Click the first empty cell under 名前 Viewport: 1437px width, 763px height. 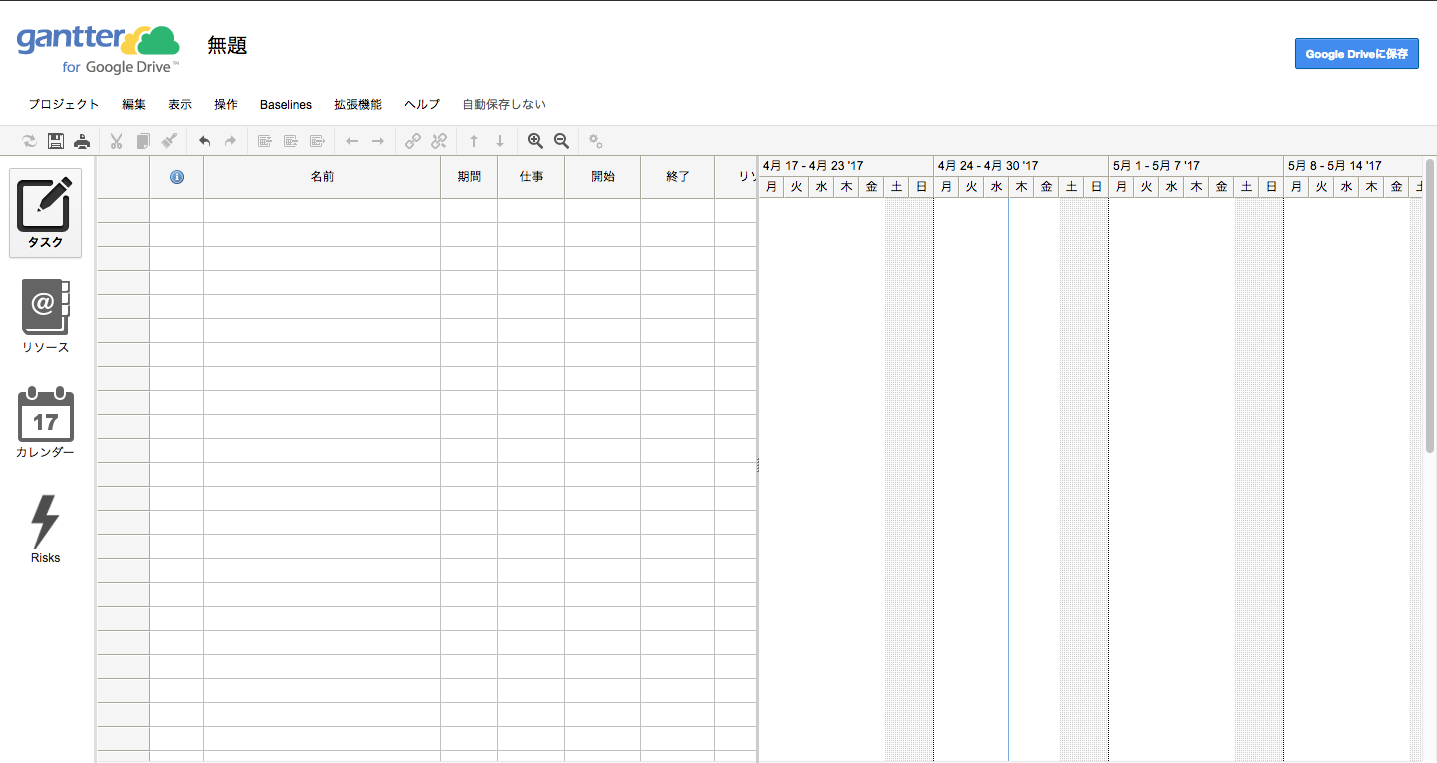click(x=322, y=210)
